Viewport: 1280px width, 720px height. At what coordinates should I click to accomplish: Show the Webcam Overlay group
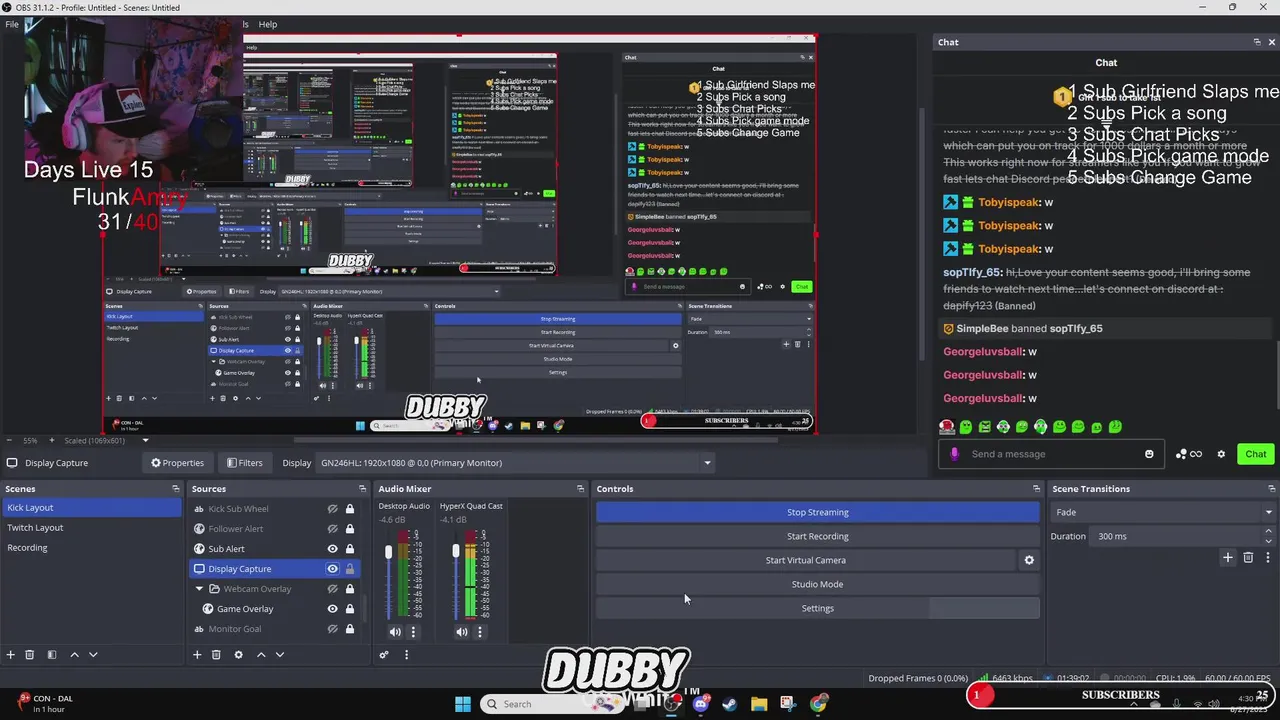[x=333, y=589]
